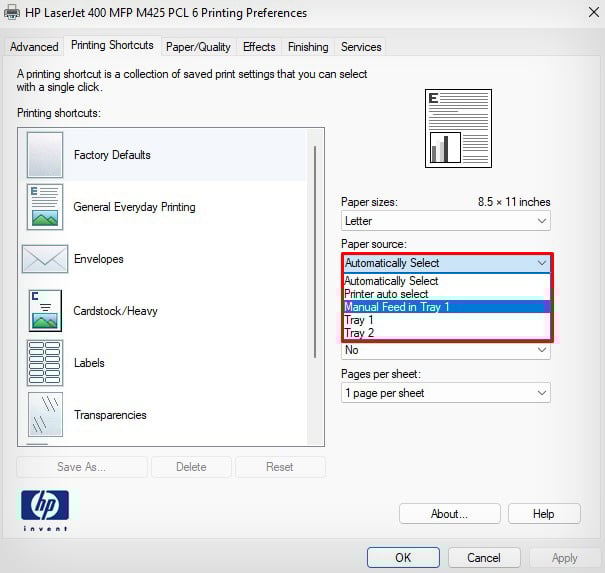Open the About... dialog
This screenshot has height=573, width=605.
pos(450,514)
